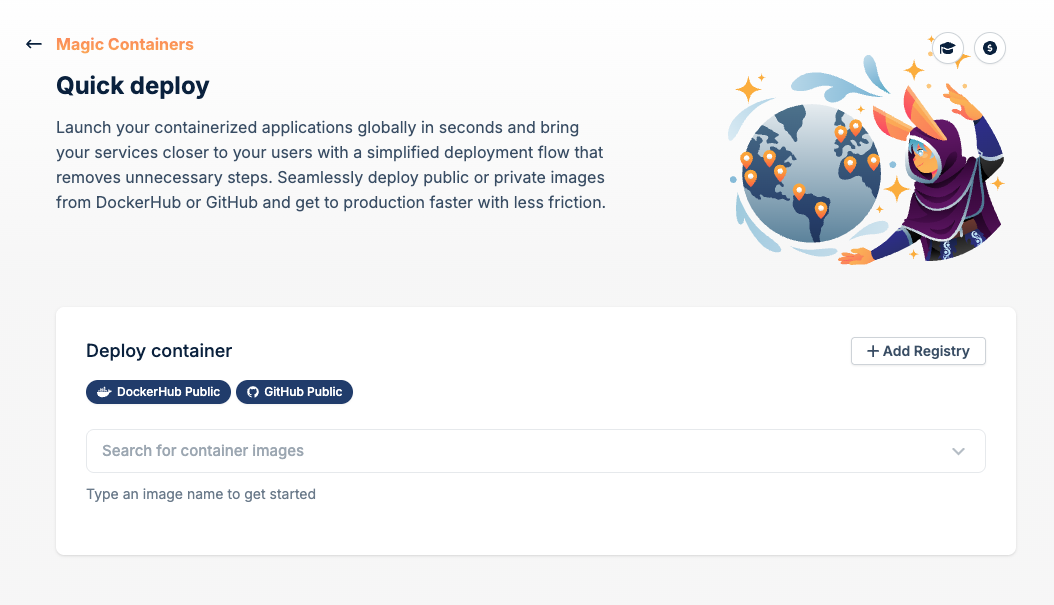Click the Add Registry button
This screenshot has width=1054, height=605.
pyautogui.click(x=917, y=351)
